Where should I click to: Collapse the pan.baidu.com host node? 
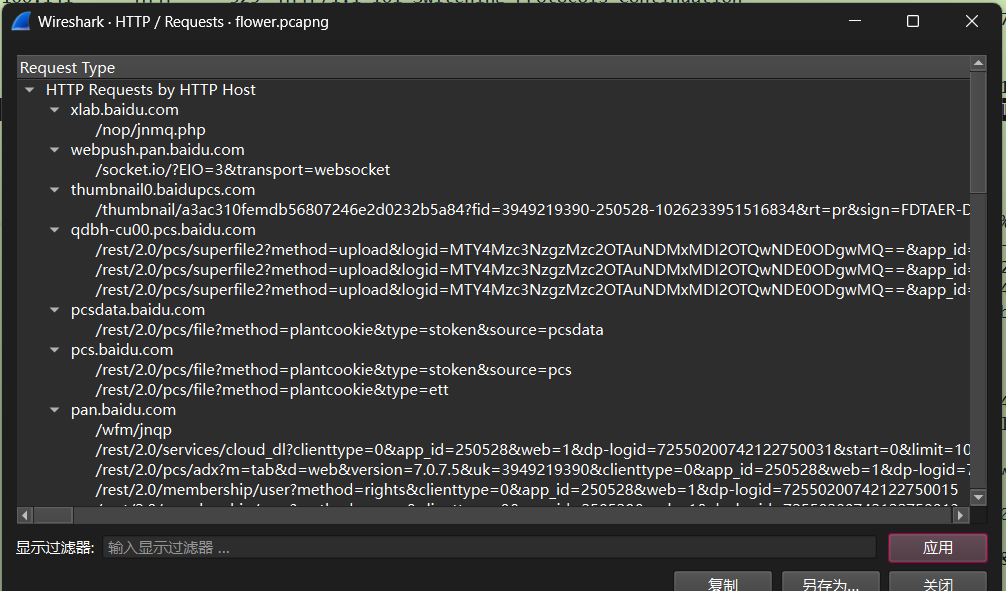(55, 410)
